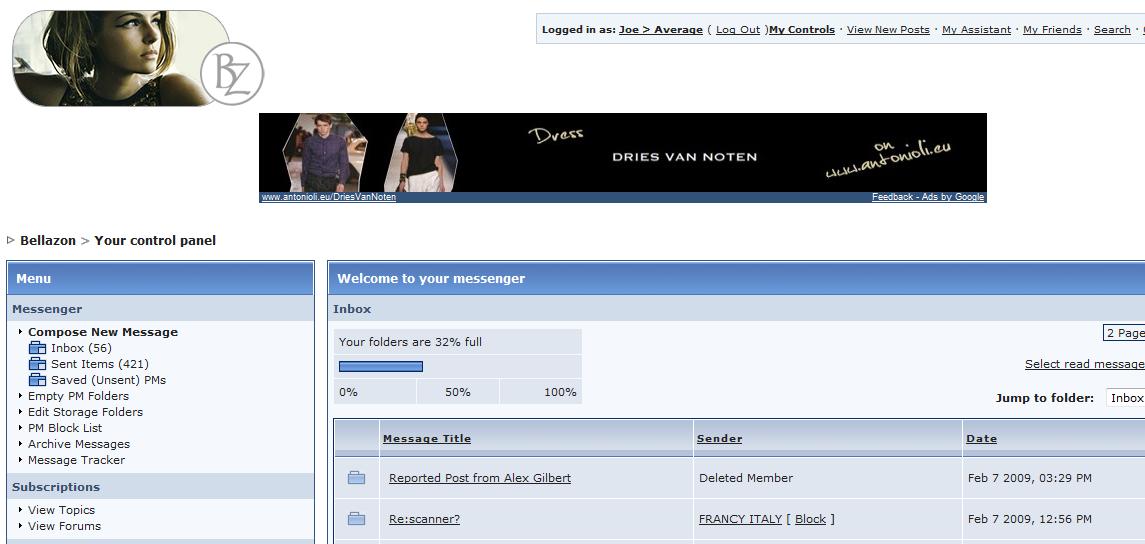
Task: Click the Log Out link
Action: point(738,30)
